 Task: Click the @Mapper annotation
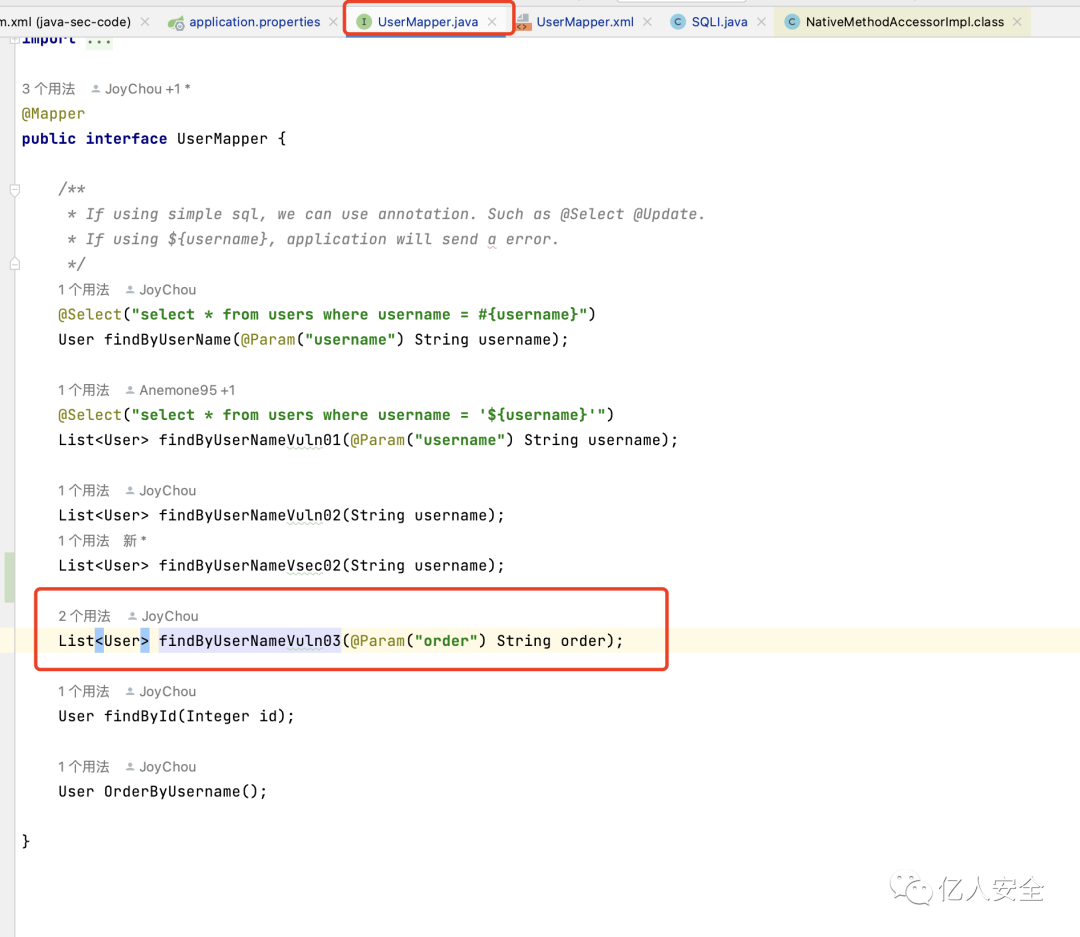53,114
